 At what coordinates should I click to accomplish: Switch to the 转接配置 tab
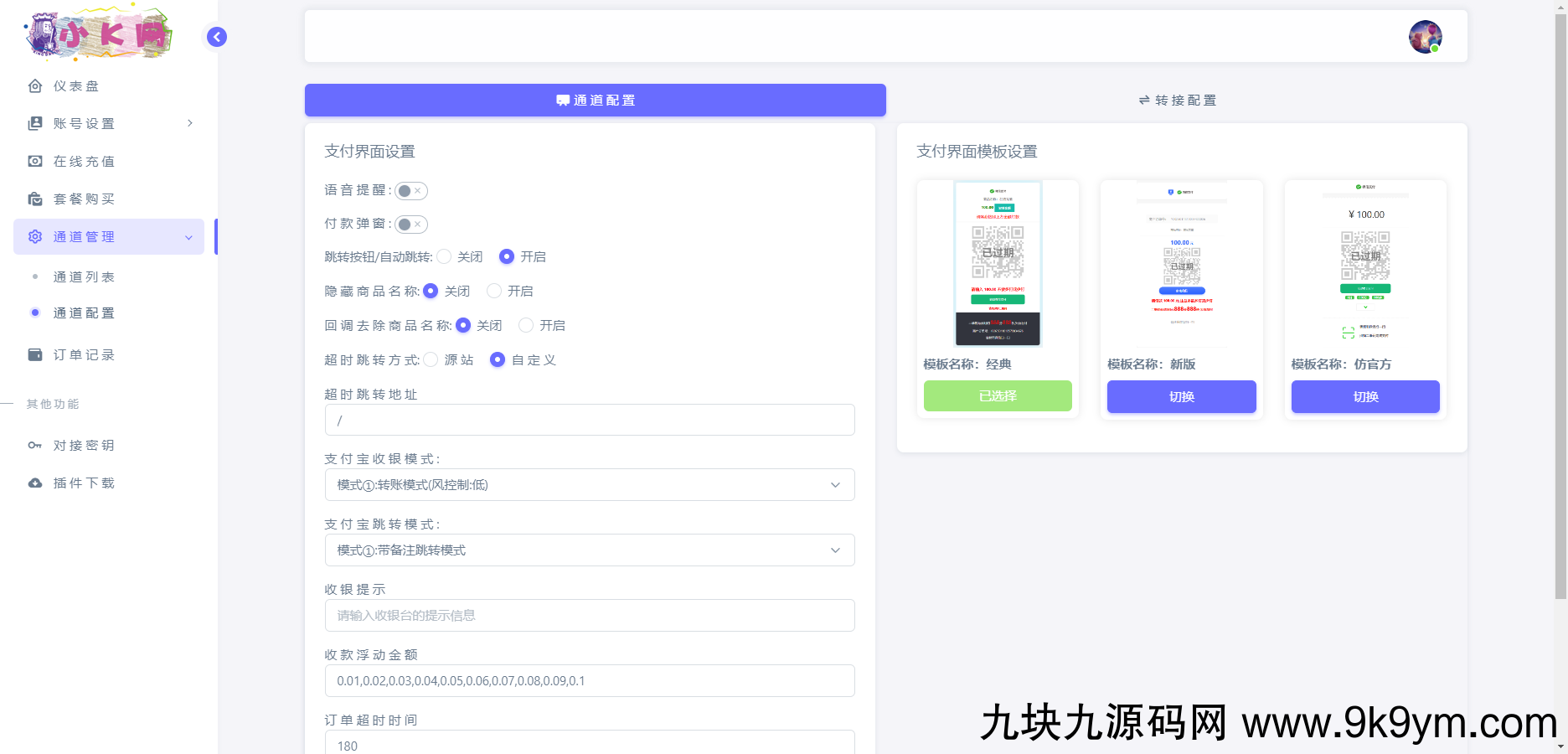(1176, 100)
